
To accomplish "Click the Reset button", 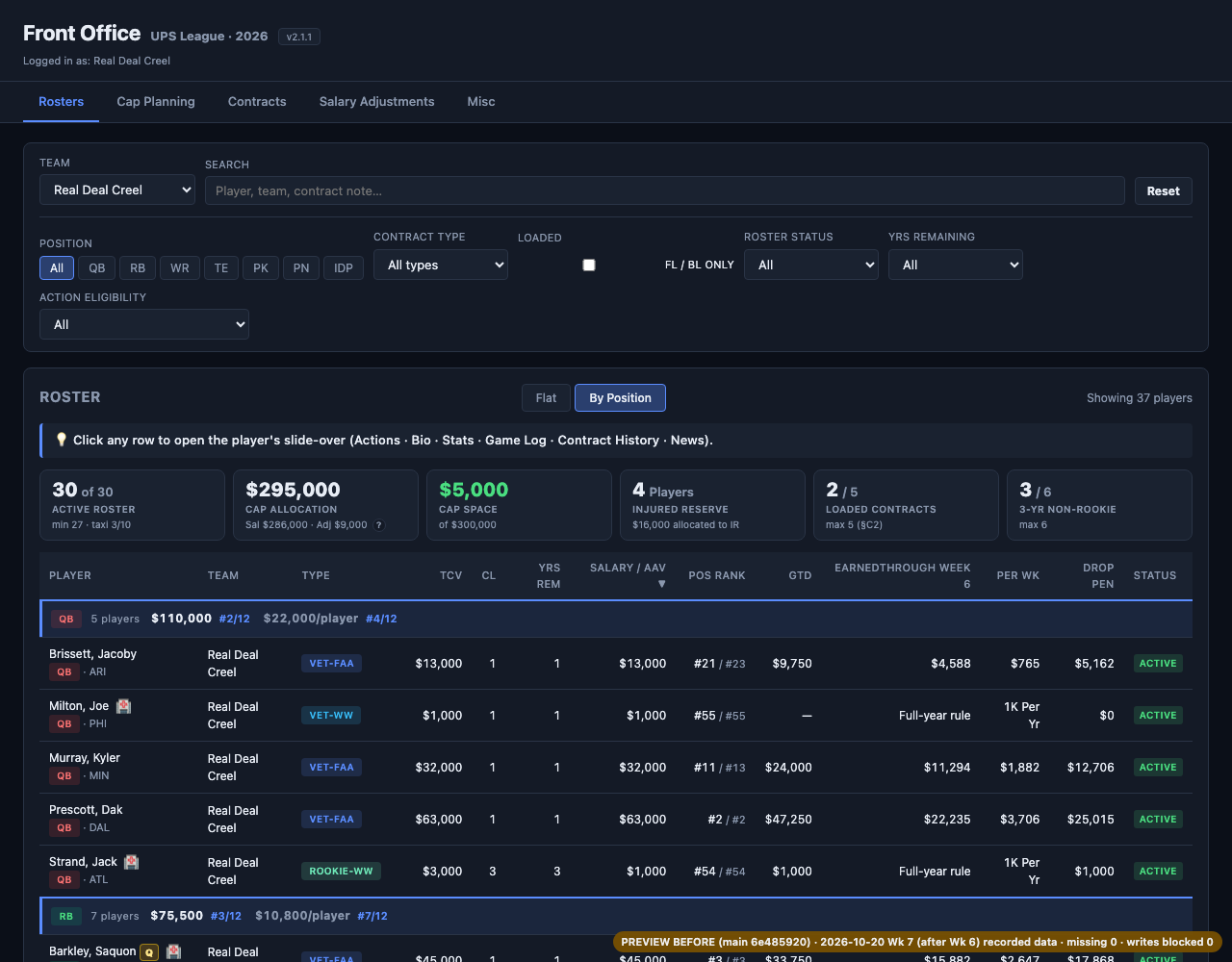I will click(1164, 190).
